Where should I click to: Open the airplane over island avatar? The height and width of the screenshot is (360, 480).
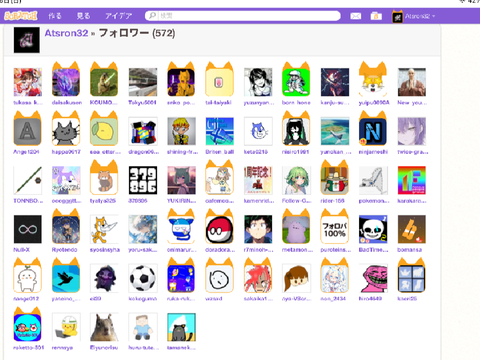click(x=335, y=131)
